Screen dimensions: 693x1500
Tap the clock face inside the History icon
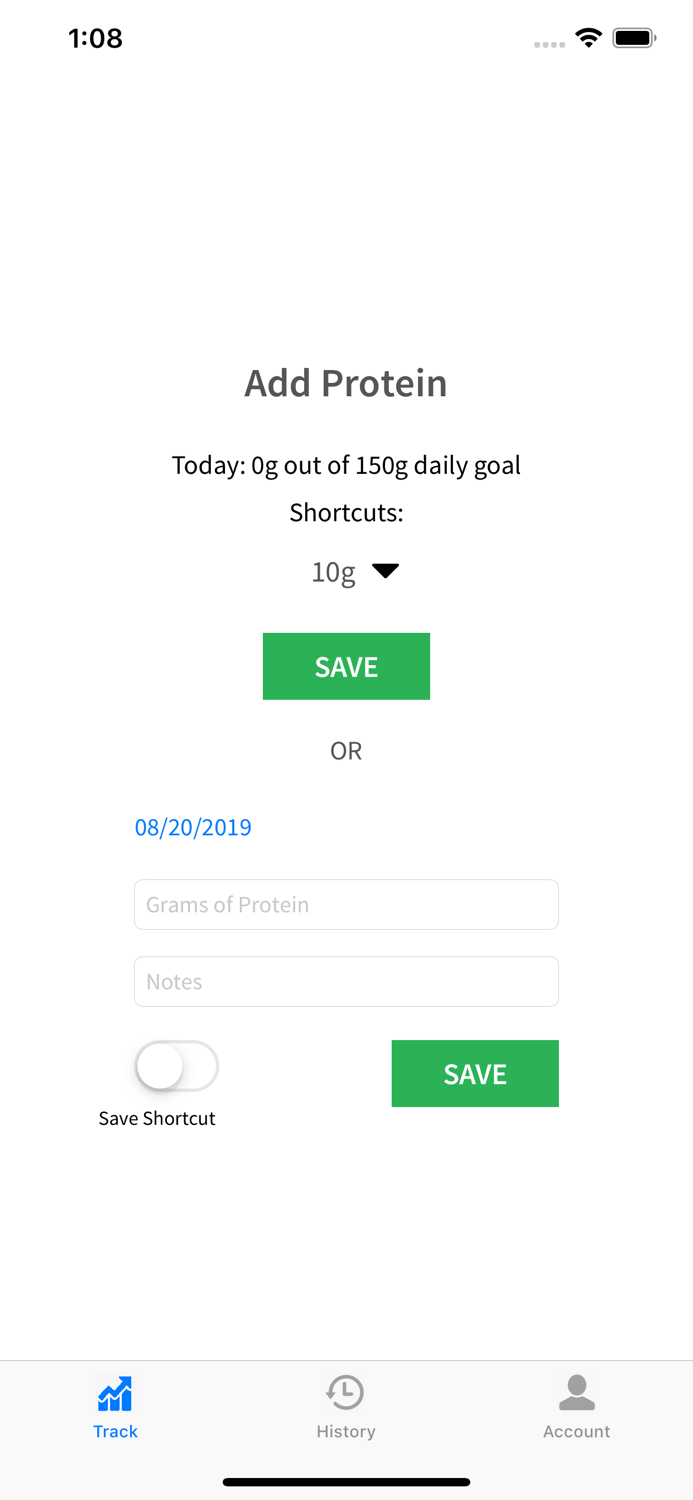pyautogui.click(x=346, y=1391)
